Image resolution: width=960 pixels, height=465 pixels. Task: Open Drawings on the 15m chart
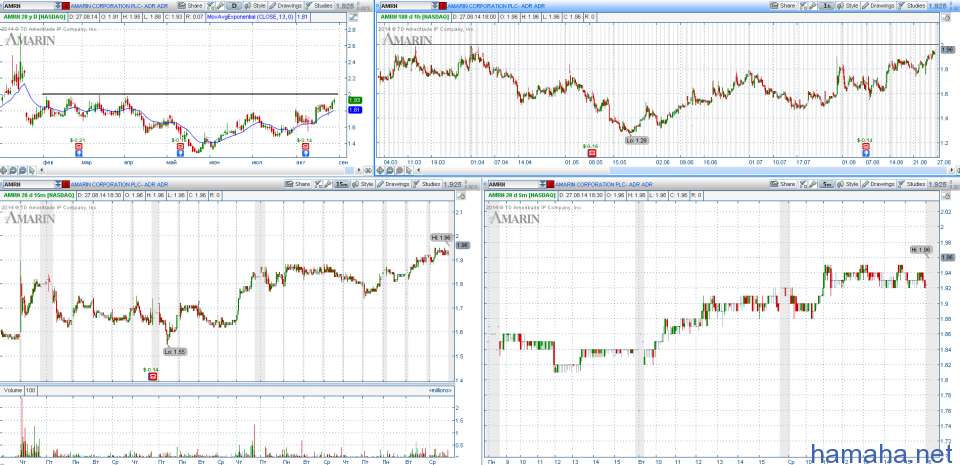pyautogui.click(x=394, y=184)
